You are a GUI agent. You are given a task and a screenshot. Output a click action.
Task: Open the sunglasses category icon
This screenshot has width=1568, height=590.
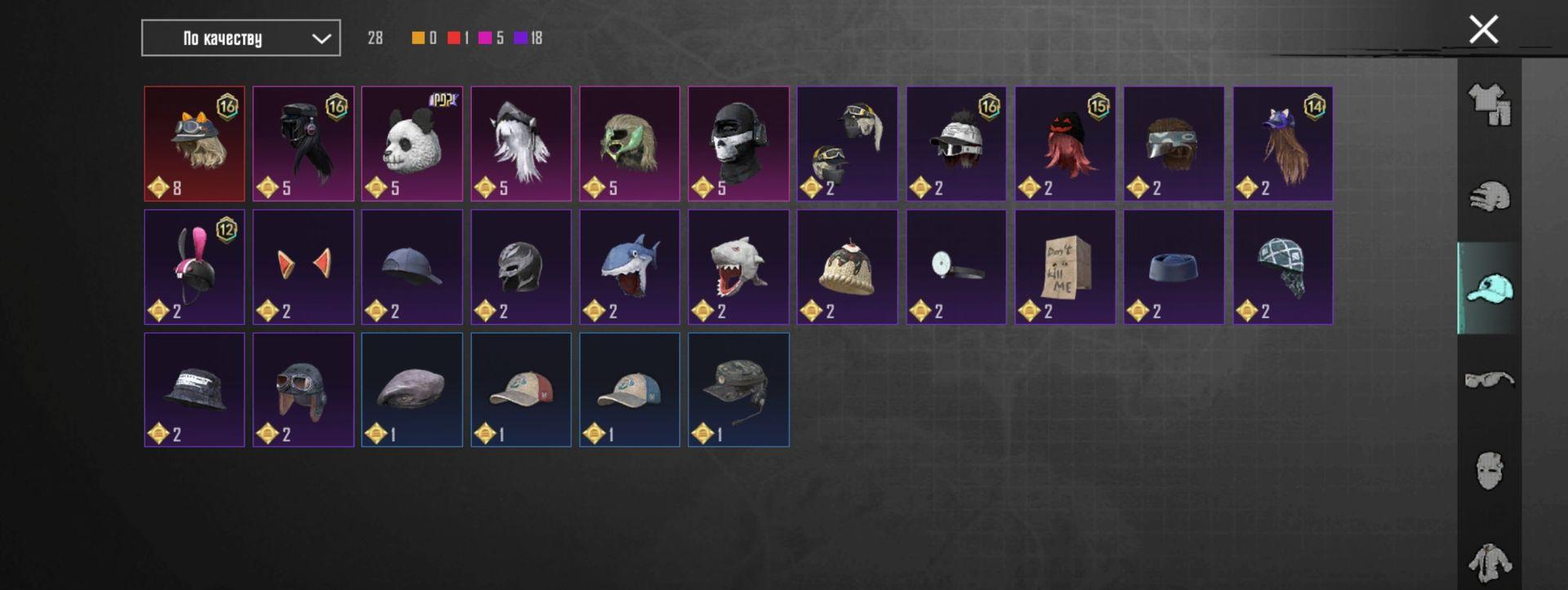pos(1490,379)
